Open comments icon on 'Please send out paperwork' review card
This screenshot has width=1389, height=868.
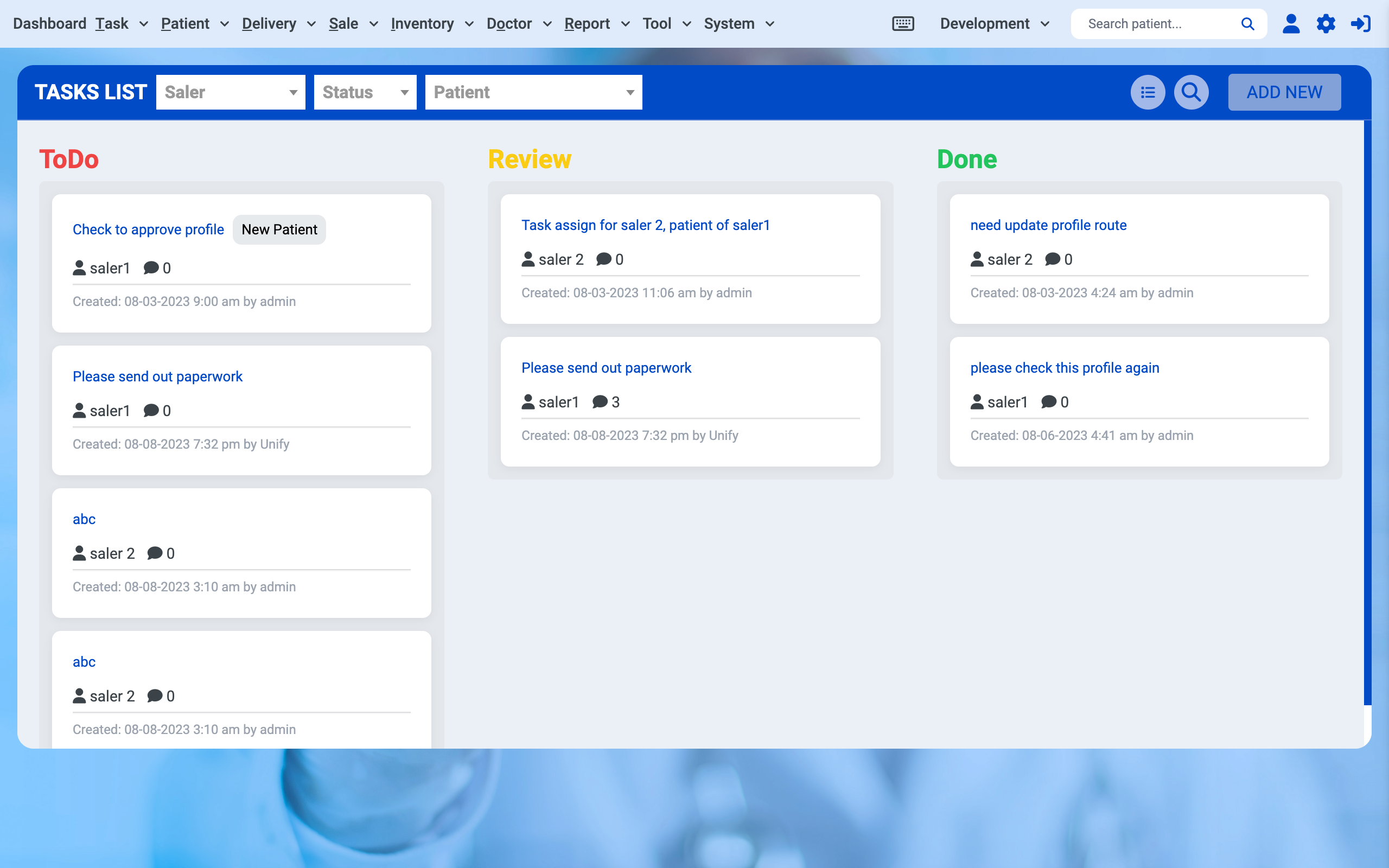599,402
